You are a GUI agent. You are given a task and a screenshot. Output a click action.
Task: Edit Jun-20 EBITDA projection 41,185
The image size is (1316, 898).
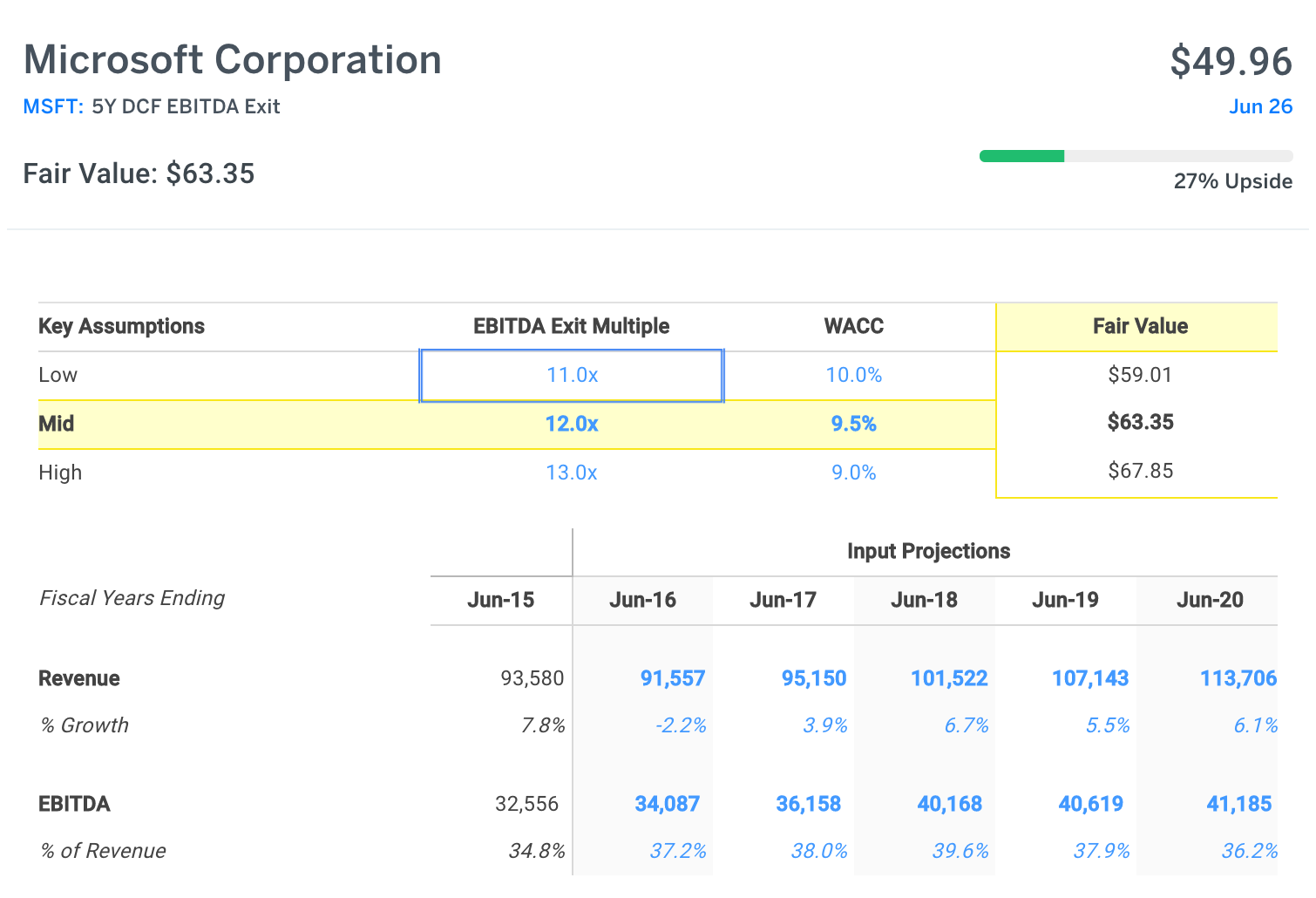click(x=1239, y=805)
